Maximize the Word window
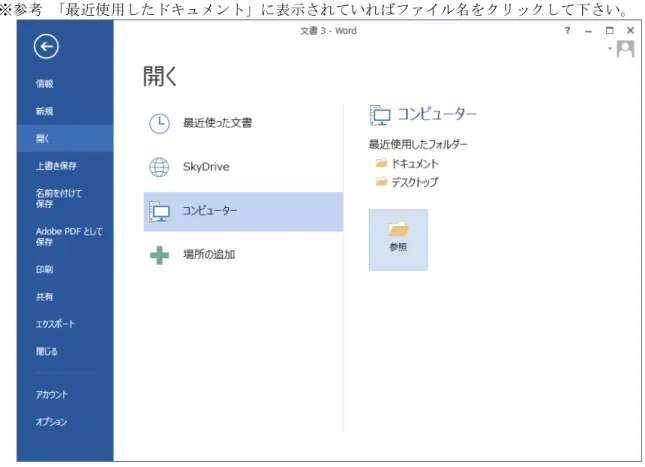The image size is (645, 467). pyautogui.click(x=610, y=30)
